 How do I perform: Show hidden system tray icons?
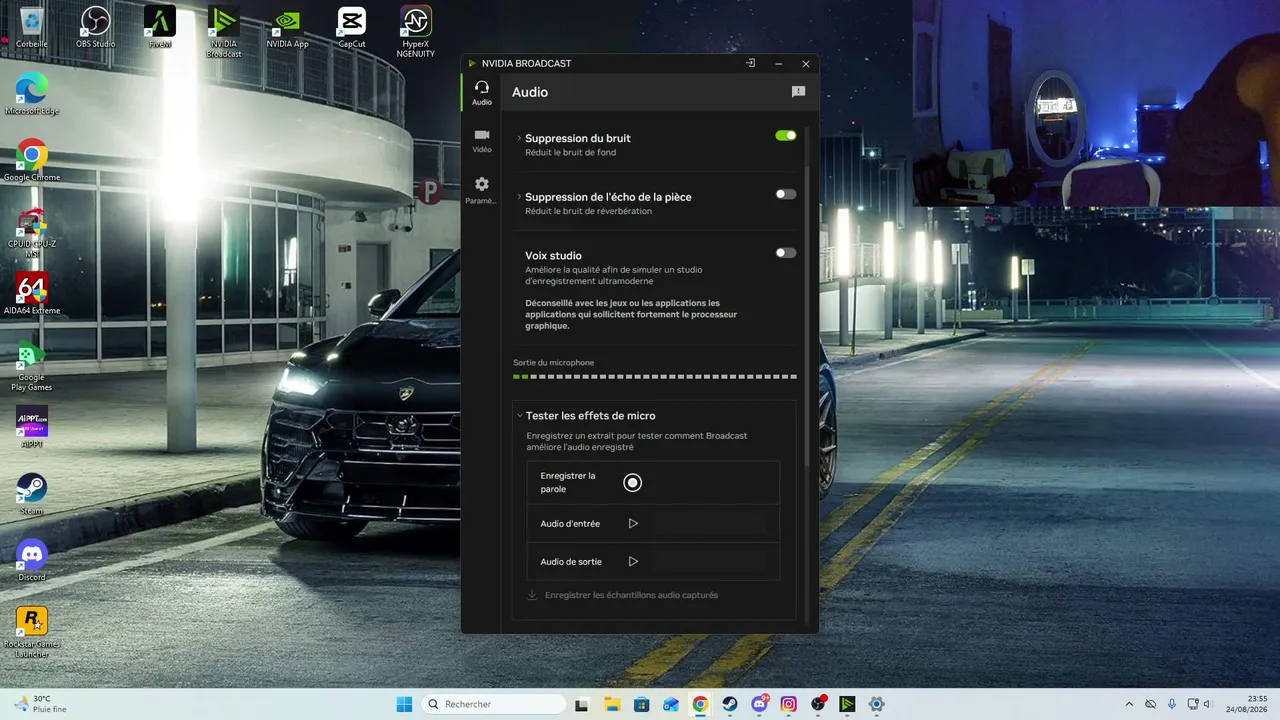[x=1129, y=704]
